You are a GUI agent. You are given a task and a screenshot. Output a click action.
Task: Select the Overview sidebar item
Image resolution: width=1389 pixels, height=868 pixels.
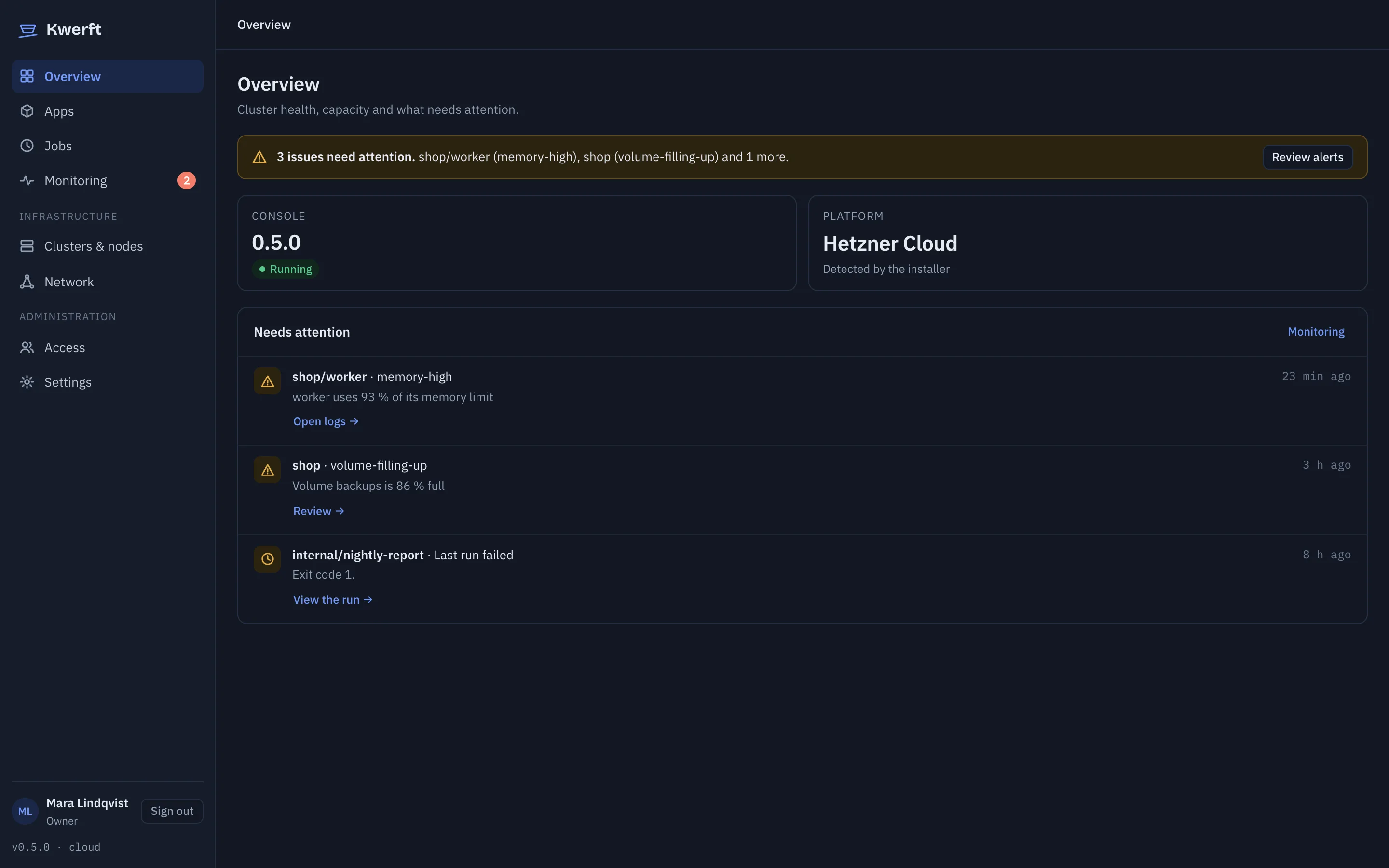[x=108, y=76]
